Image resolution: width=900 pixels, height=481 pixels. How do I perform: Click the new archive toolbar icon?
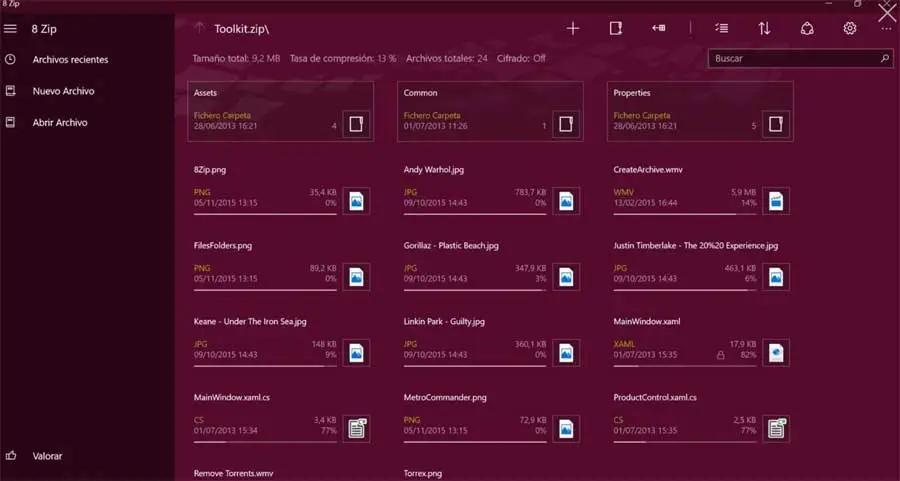(x=615, y=28)
